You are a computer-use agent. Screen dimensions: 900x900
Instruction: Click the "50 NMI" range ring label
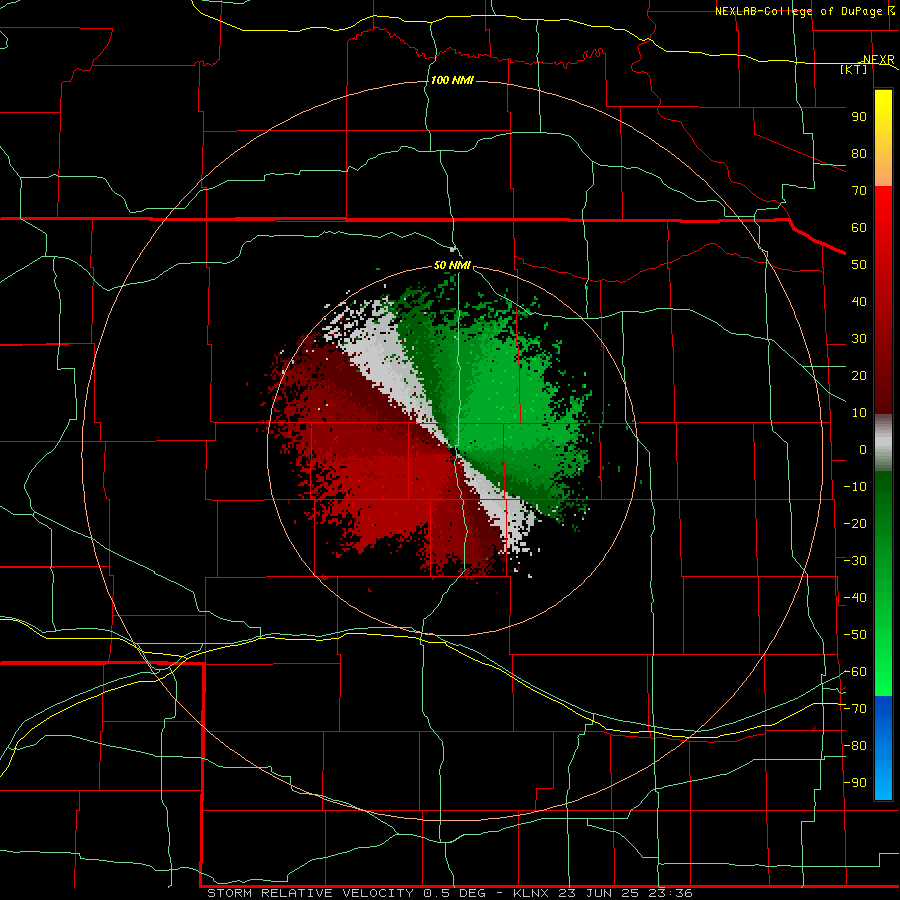pos(452,265)
